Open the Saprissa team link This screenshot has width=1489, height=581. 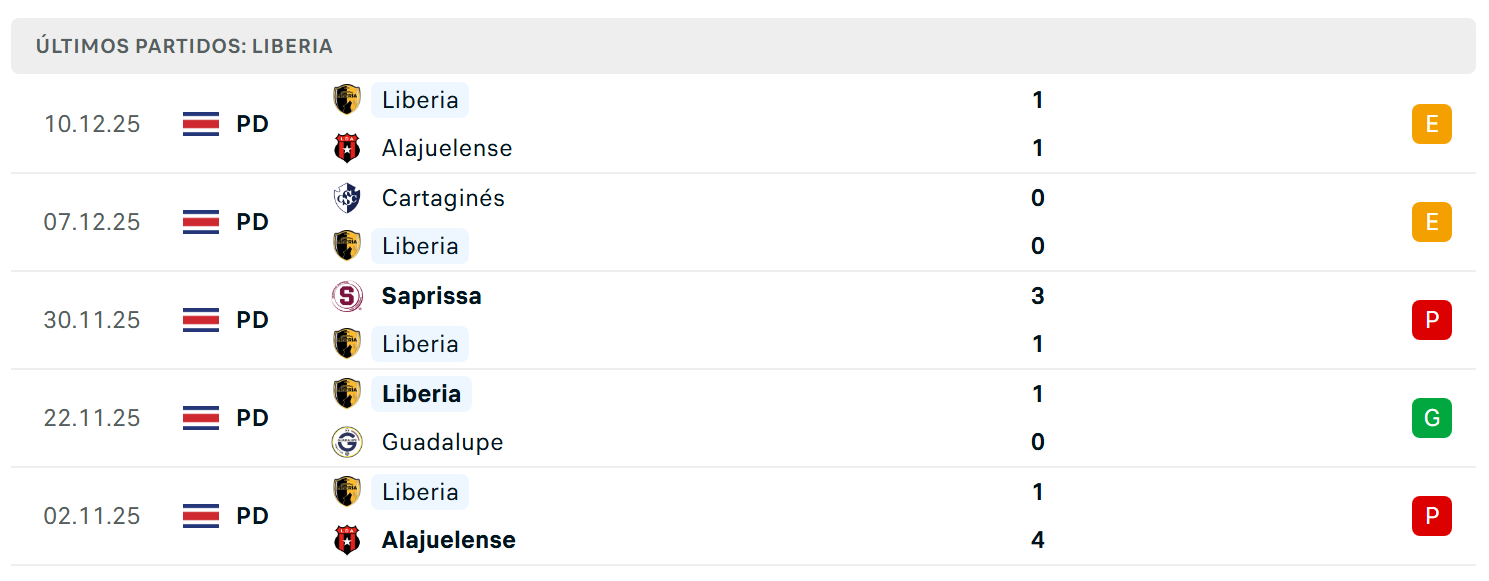431,296
